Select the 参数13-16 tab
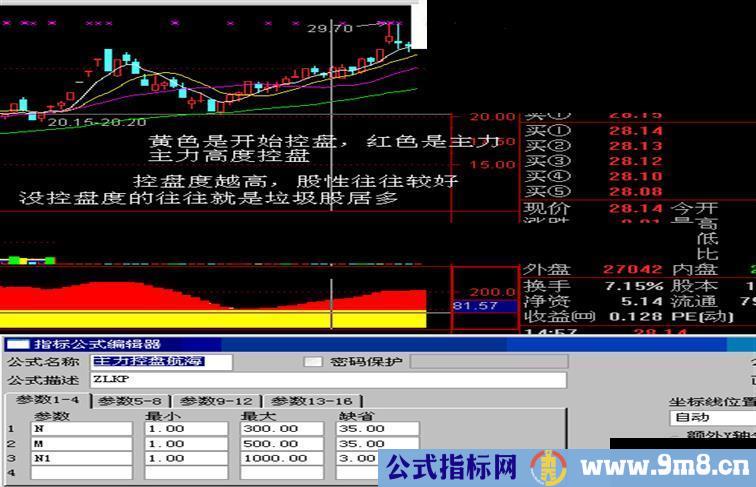 click(x=311, y=401)
